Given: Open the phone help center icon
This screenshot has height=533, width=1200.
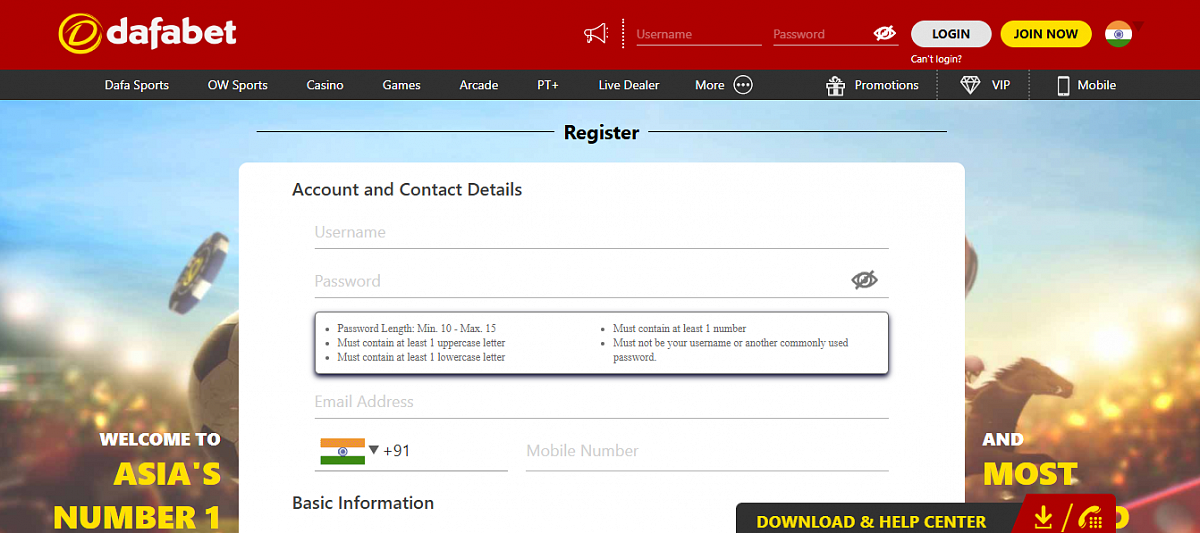Looking at the screenshot, I should 1090,518.
